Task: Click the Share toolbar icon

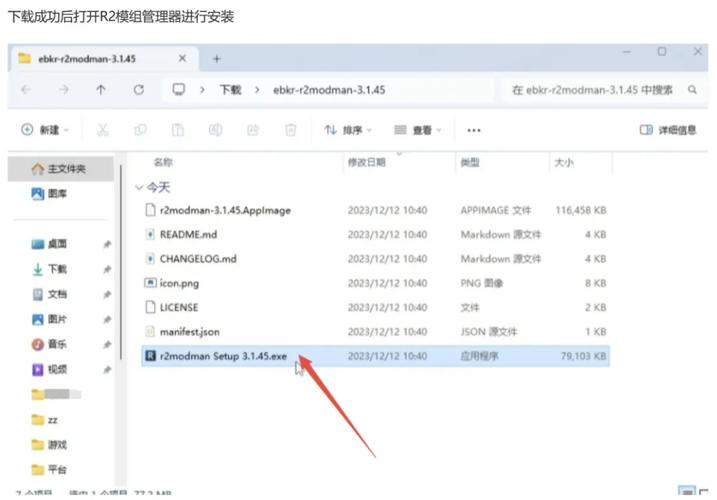Action: click(x=253, y=130)
